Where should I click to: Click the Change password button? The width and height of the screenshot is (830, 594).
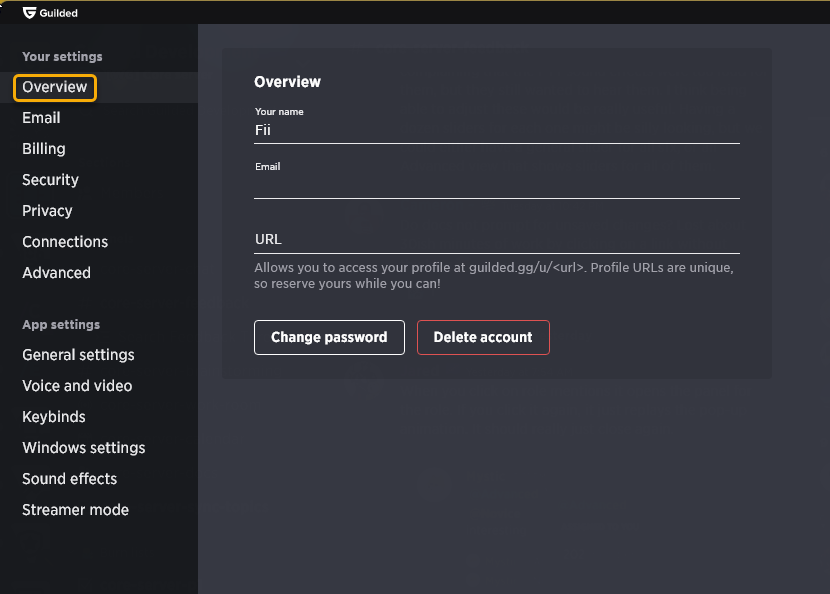(x=329, y=337)
